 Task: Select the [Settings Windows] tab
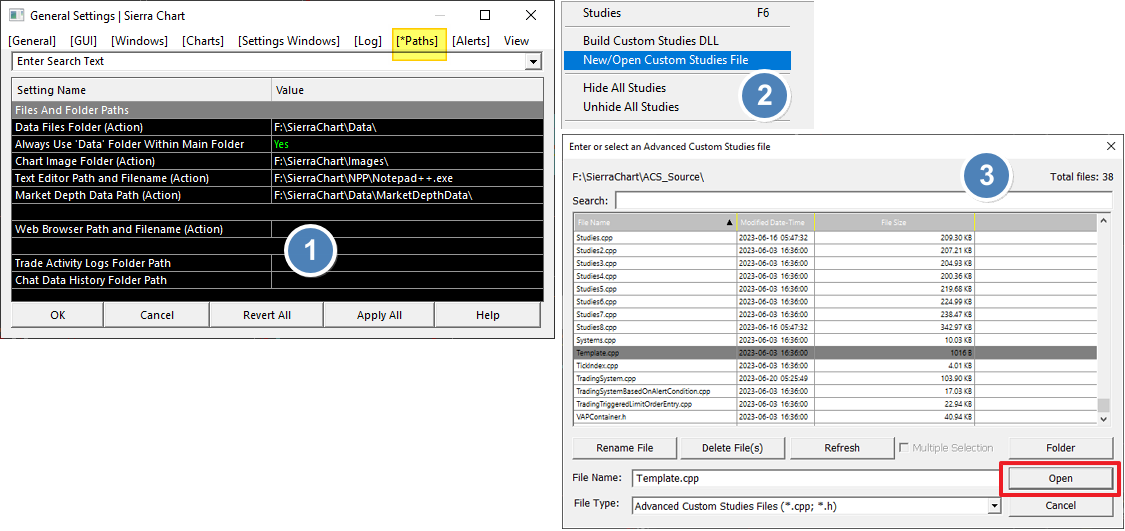pyautogui.click(x=289, y=41)
